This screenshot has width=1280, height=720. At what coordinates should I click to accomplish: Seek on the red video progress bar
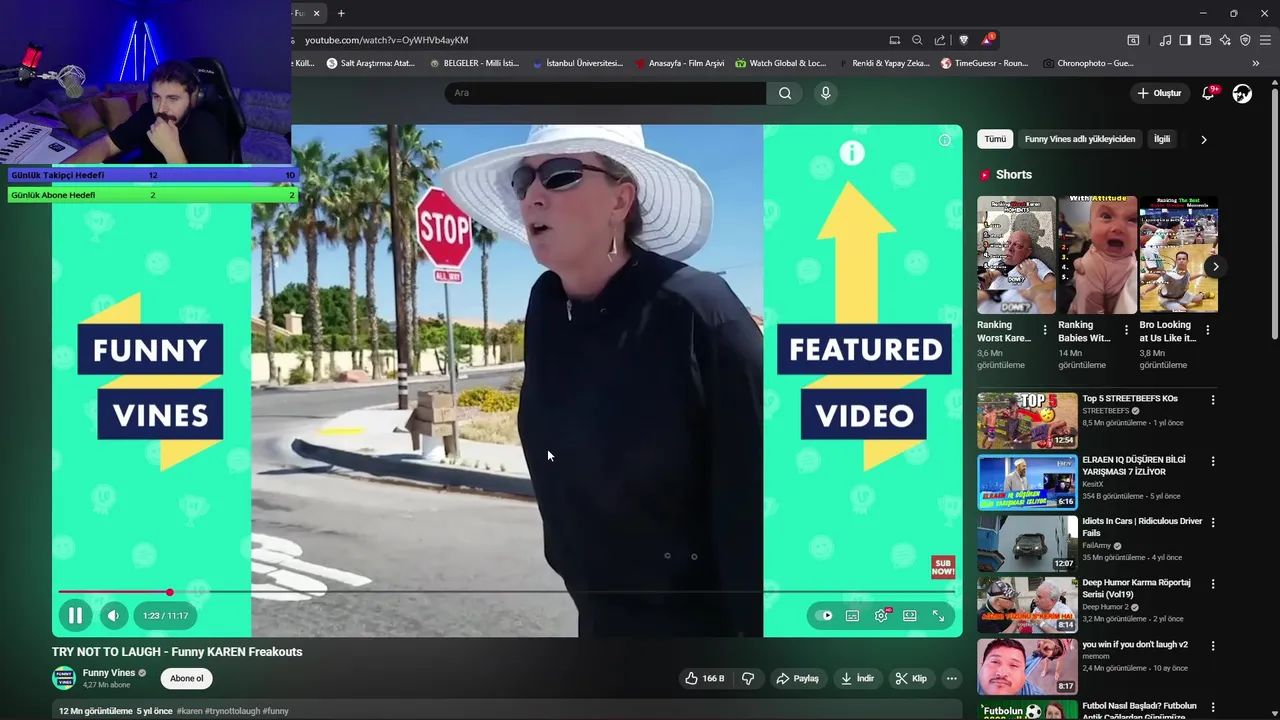click(x=507, y=592)
